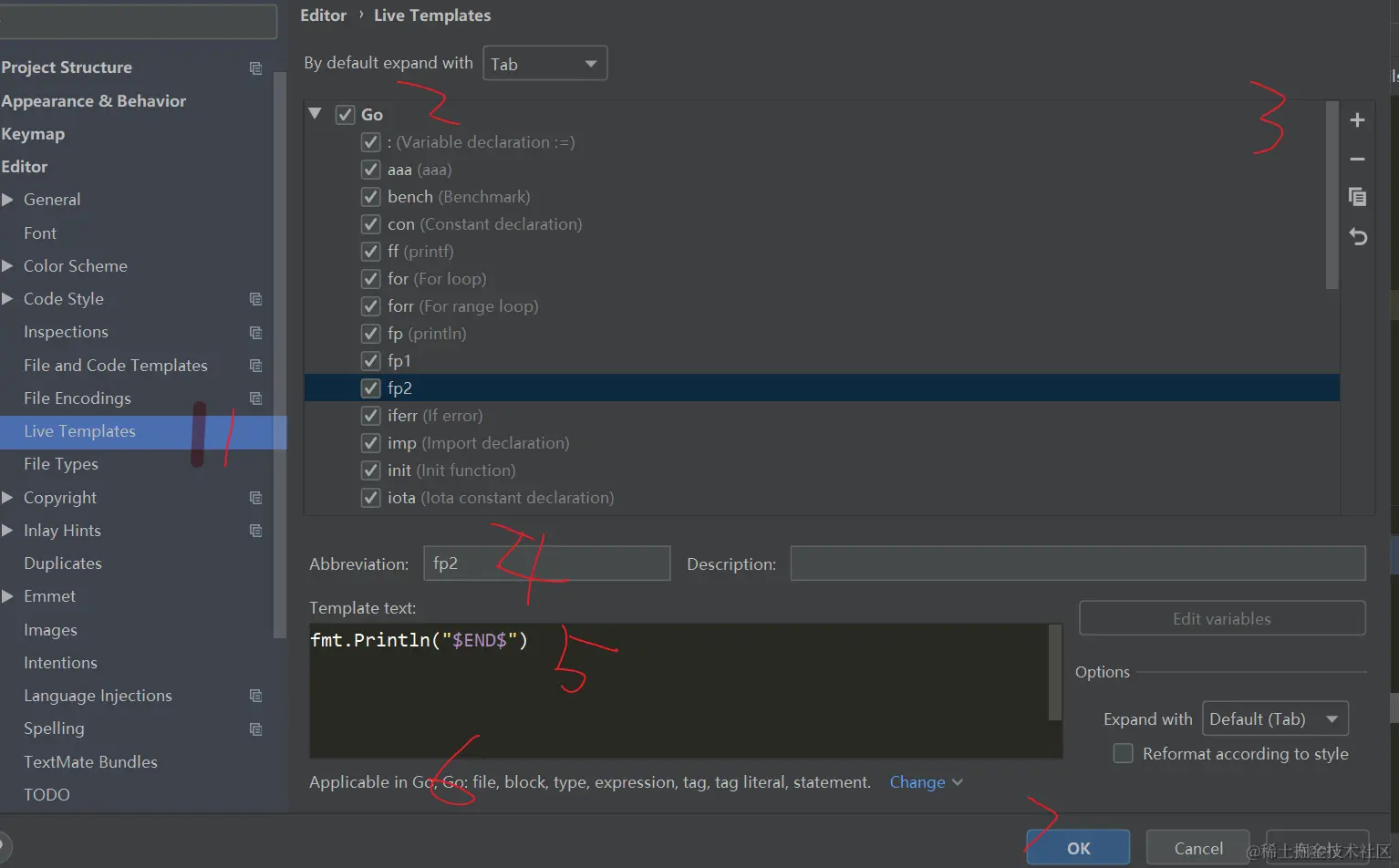Toggle the ff (printf) checkbox
Viewport: 1399px width, 868px height.
click(370, 252)
